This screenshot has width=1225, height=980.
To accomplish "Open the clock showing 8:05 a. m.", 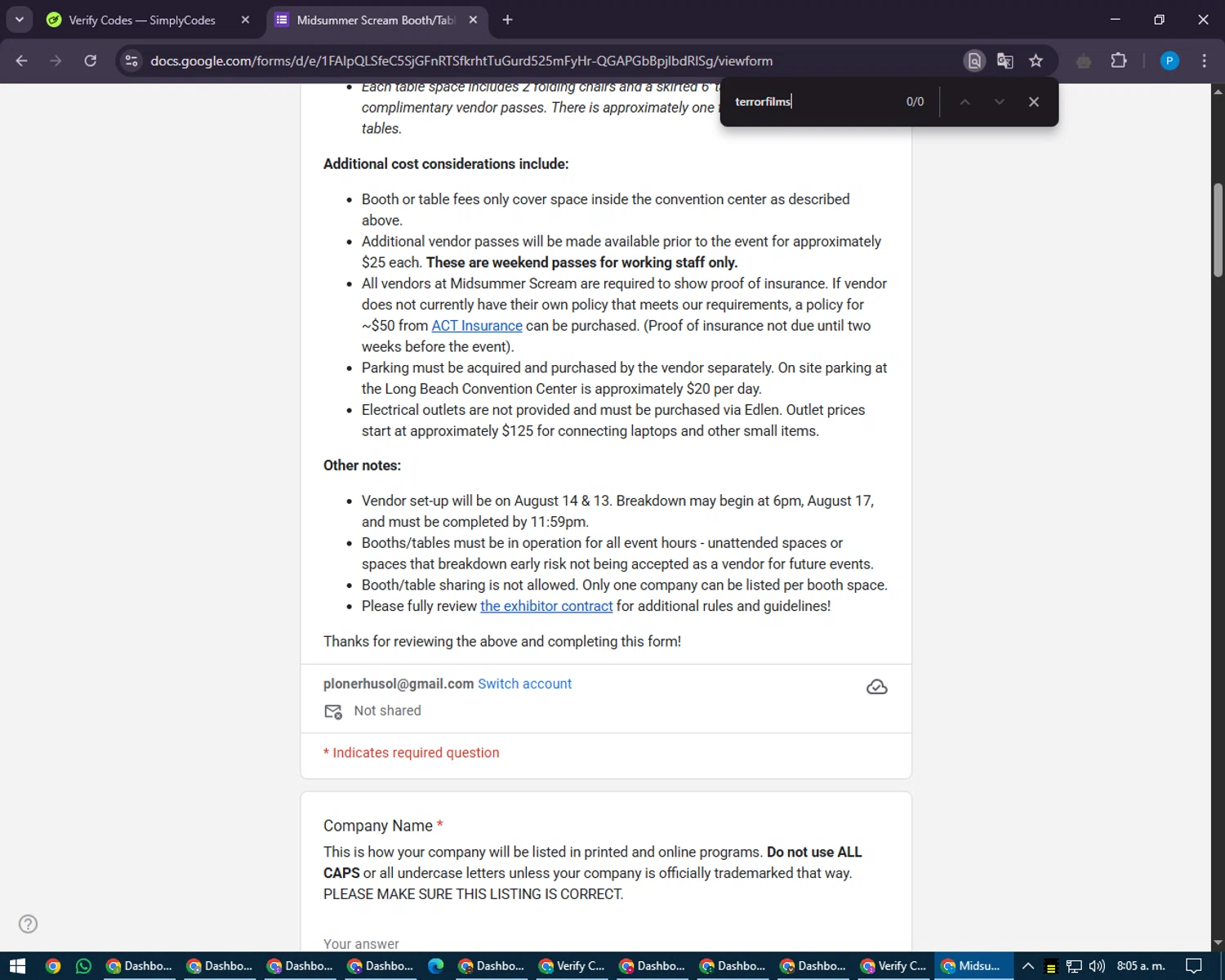I will [1141, 966].
